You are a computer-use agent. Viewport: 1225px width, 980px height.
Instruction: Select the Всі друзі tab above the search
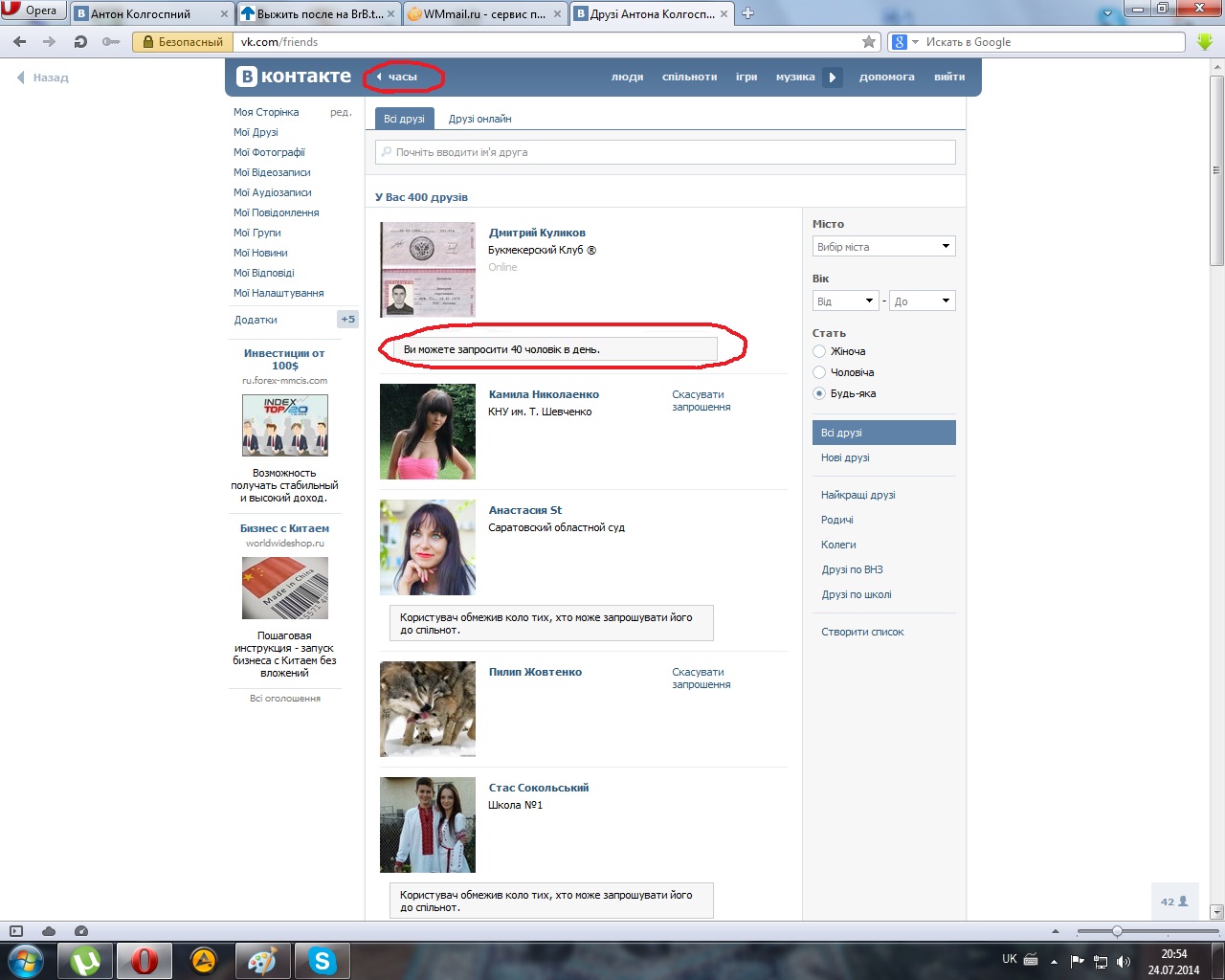[404, 119]
